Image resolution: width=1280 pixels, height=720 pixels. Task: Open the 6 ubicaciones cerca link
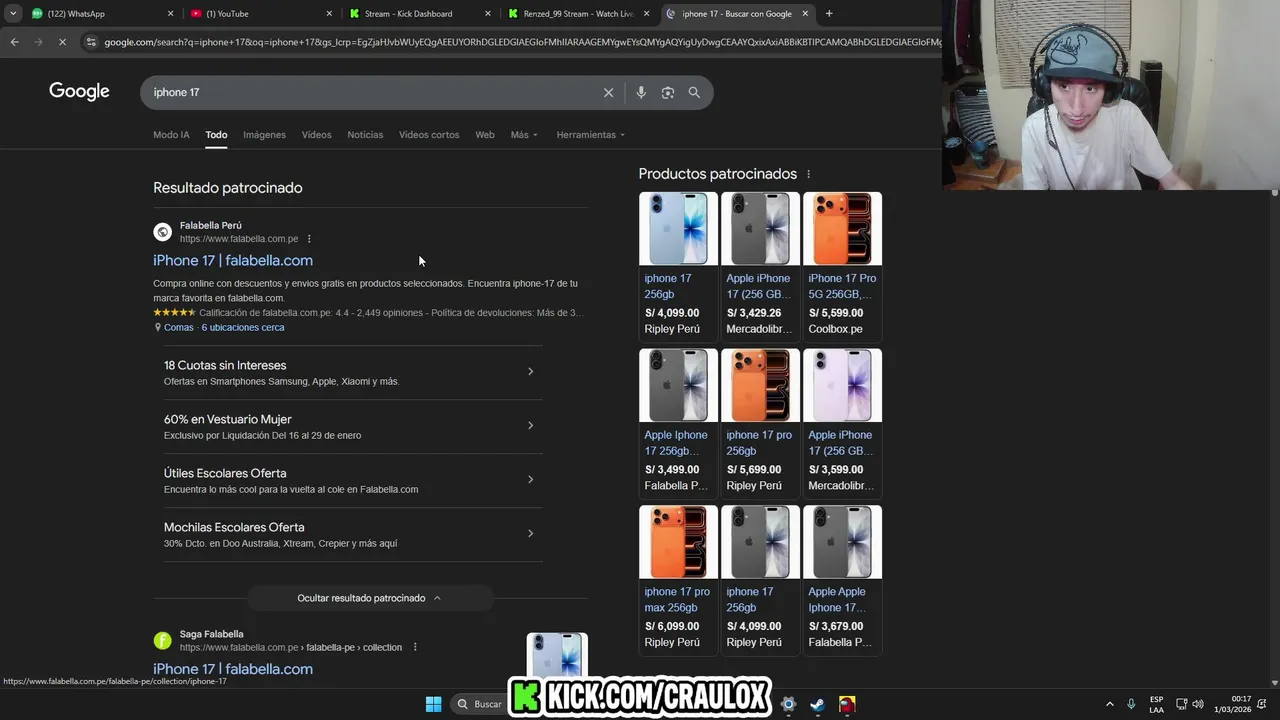pos(243,327)
